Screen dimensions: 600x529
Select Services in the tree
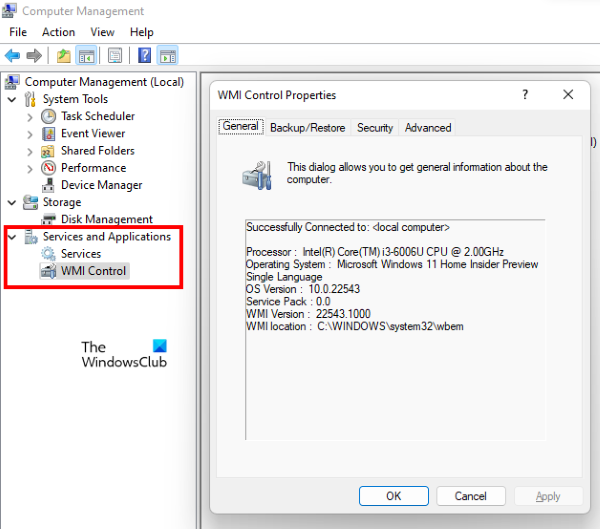[81, 254]
